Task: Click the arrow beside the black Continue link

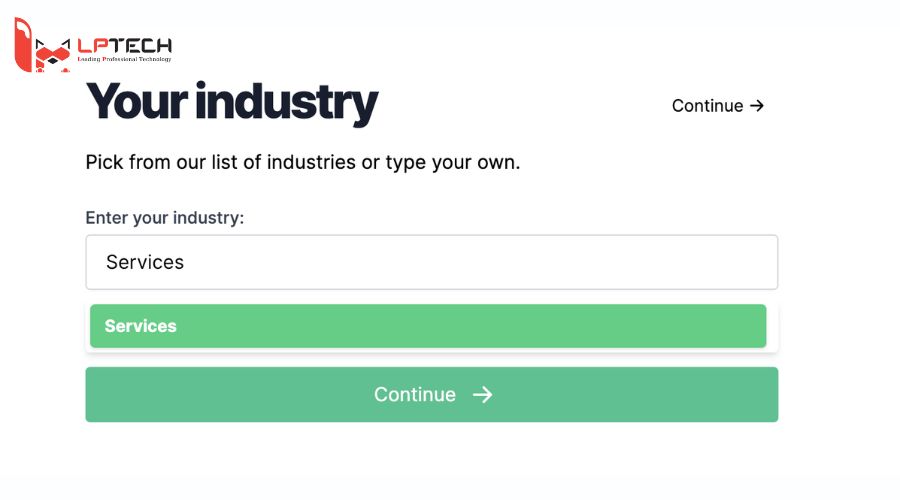Action: [757, 106]
